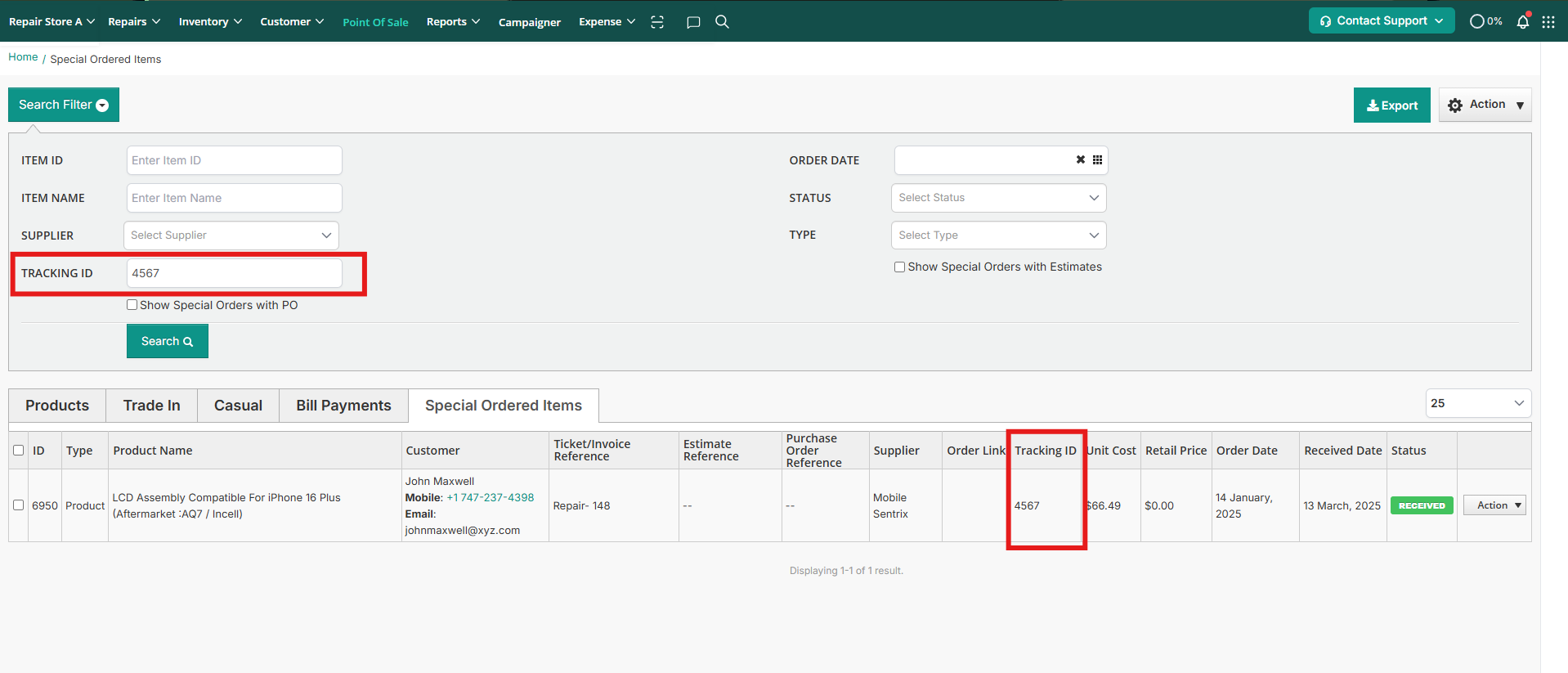Open the order date calendar icon

tap(1097, 159)
